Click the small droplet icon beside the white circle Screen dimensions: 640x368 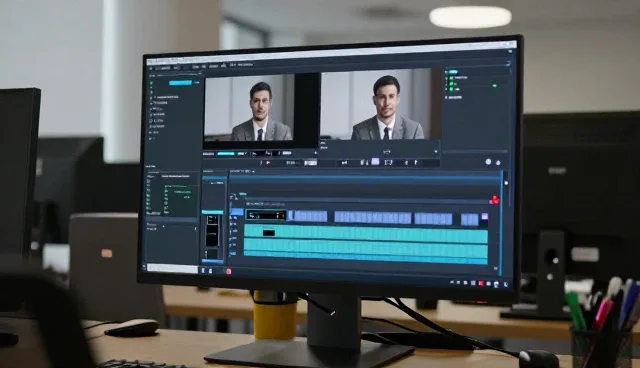tap(498, 162)
